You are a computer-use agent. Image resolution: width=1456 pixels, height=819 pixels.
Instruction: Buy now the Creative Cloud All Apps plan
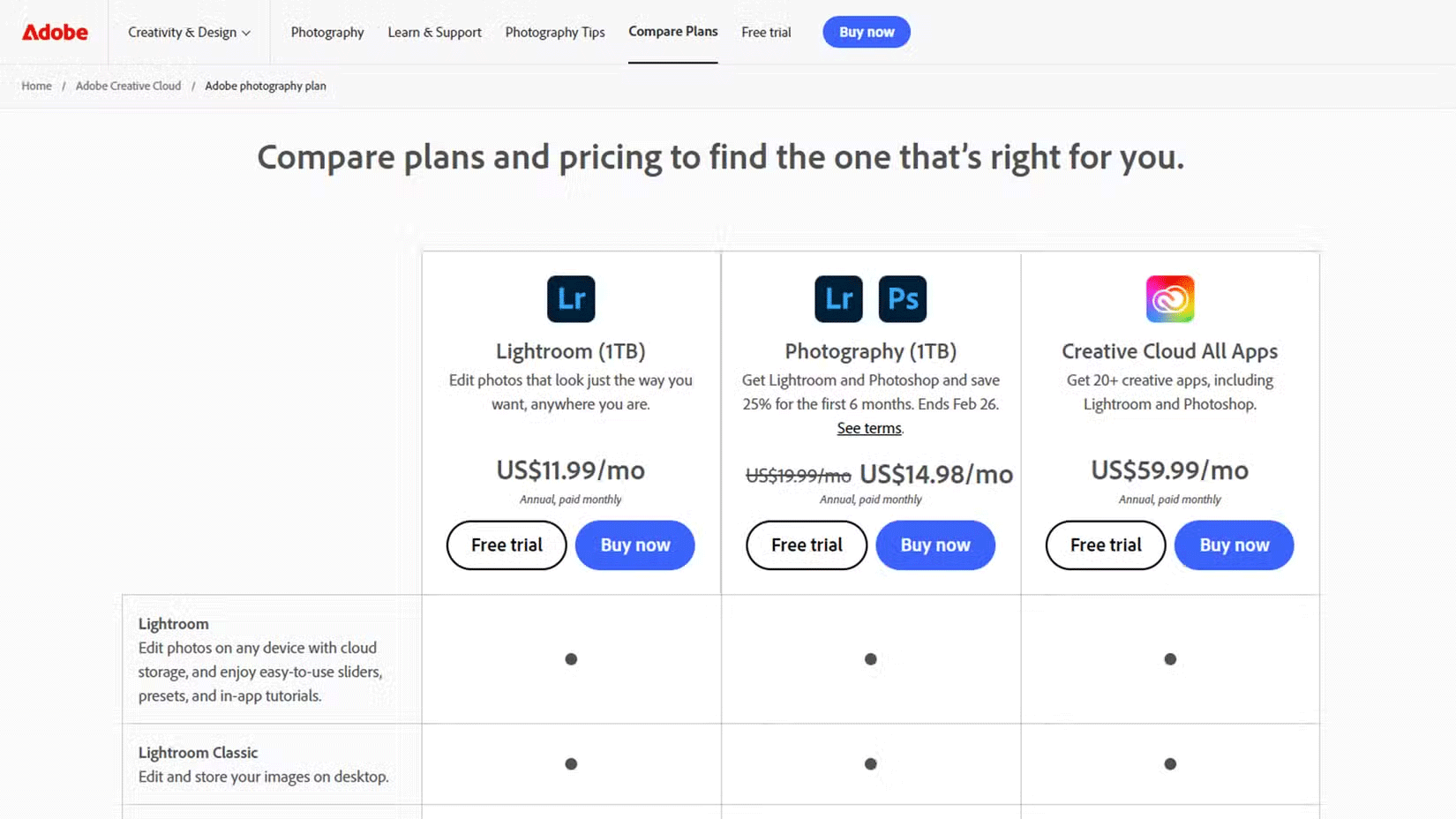point(1234,545)
